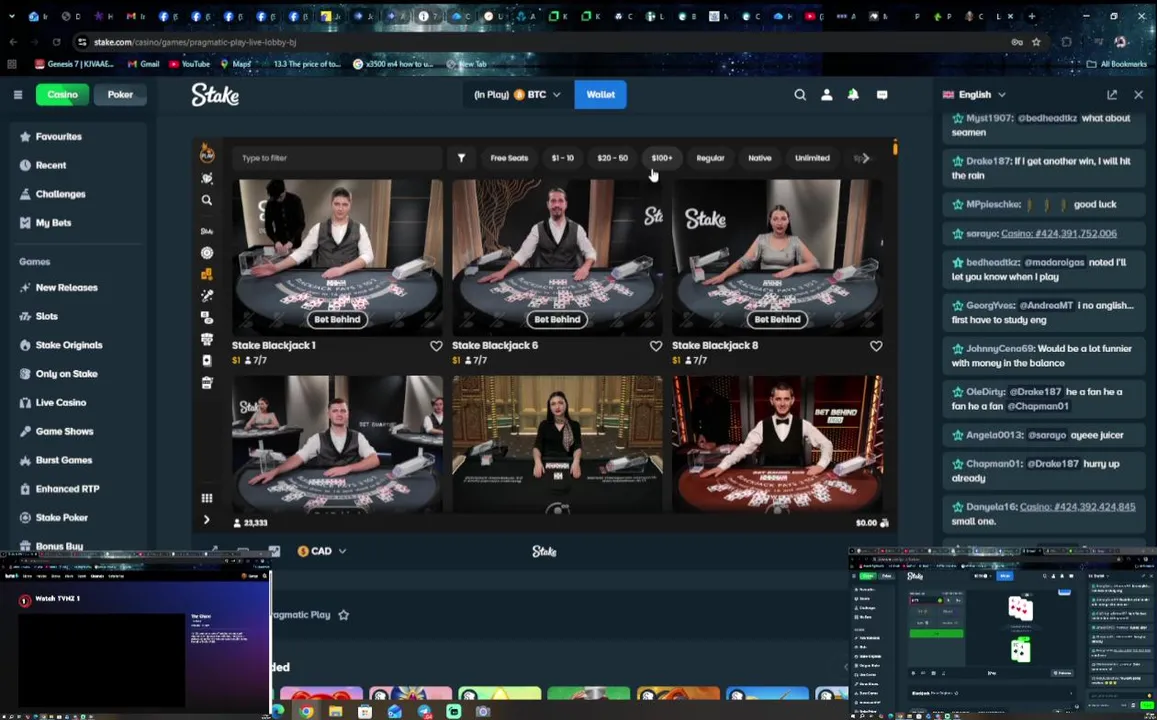The image size is (1157, 720).
Task: Open the user profile icon
Action: 826,94
